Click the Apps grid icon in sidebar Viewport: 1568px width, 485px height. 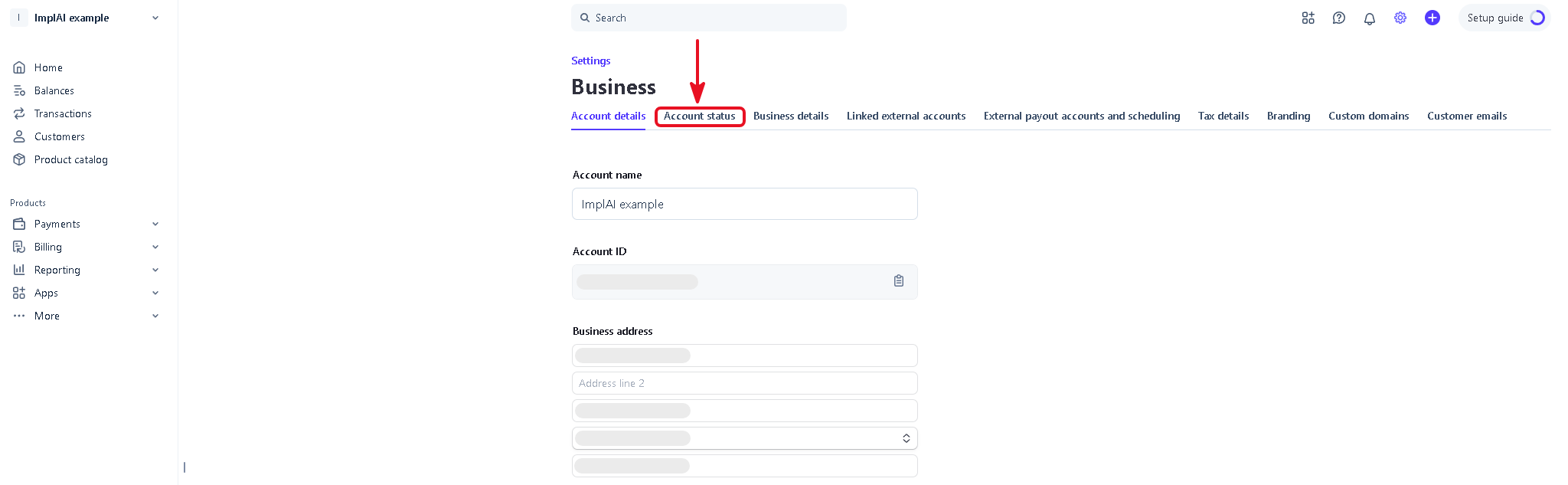tap(19, 293)
